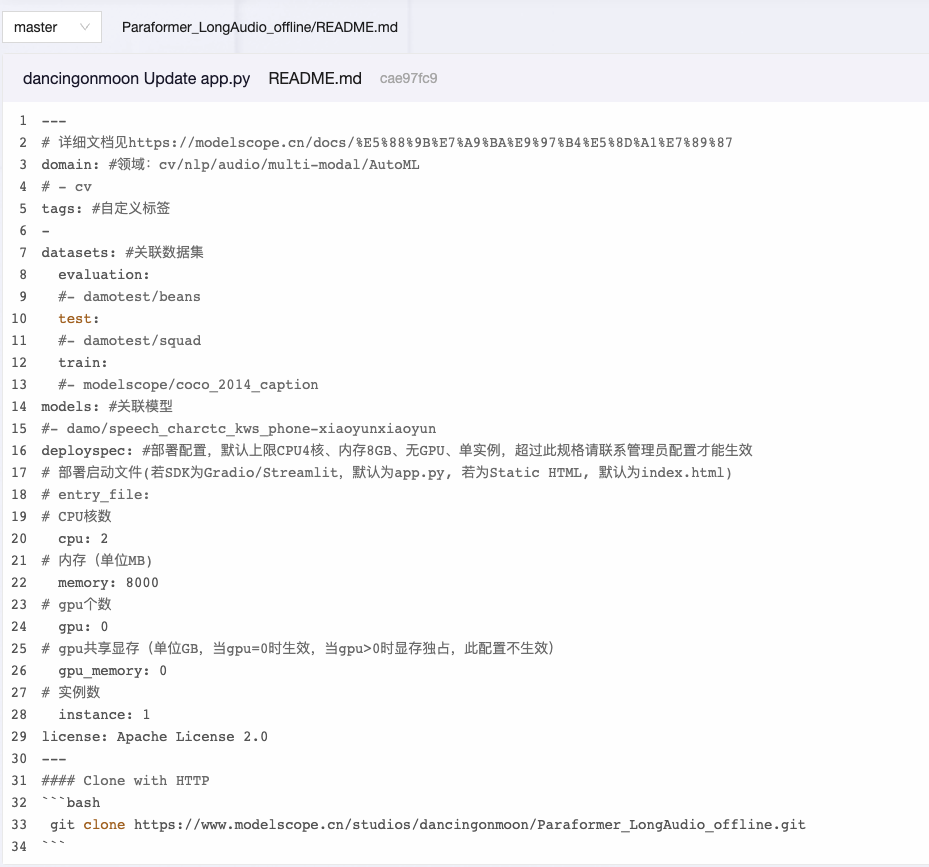Click the 'tags:' line
The height and width of the screenshot is (867, 929).
click(105, 209)
